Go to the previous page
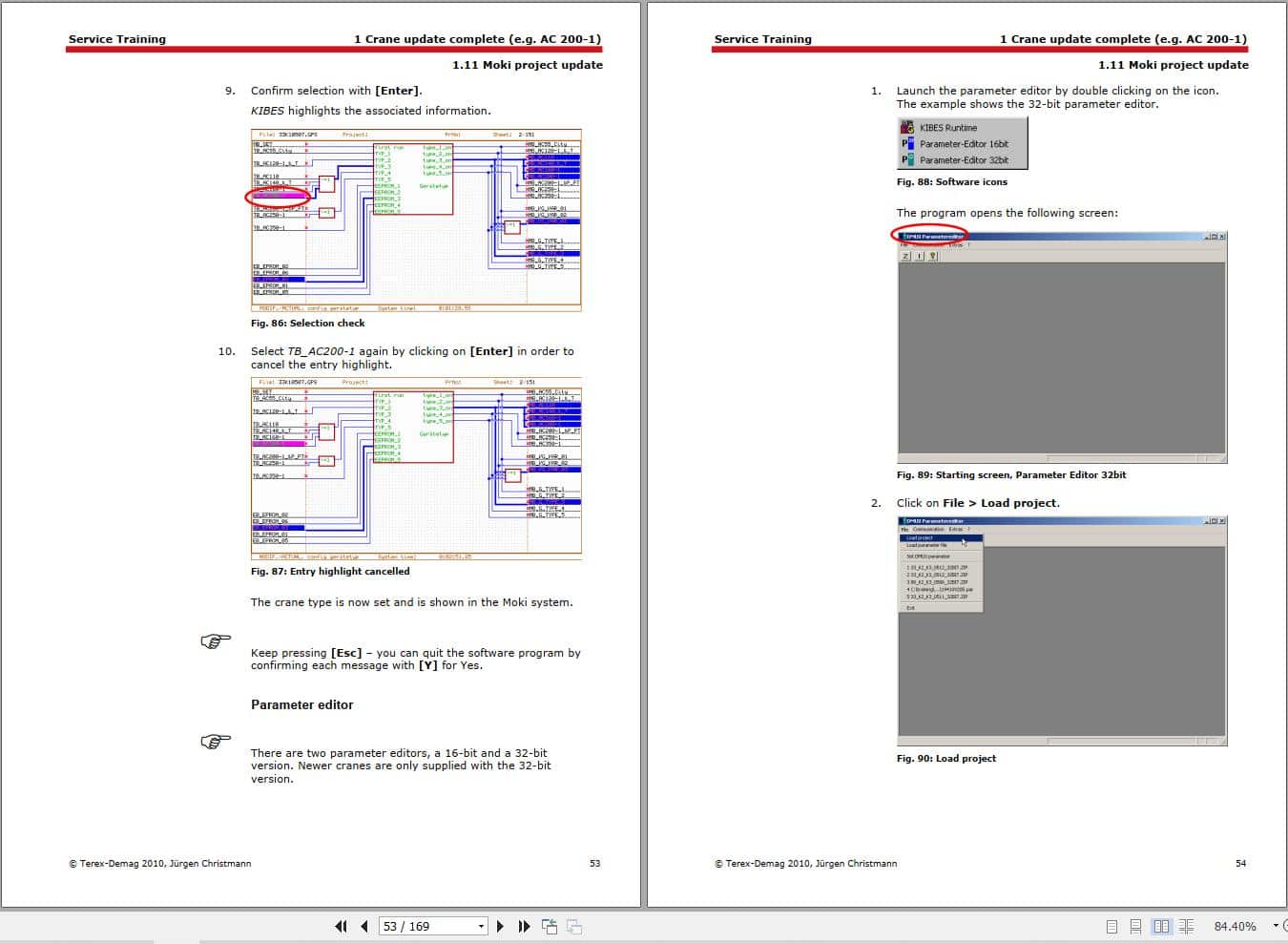Viewport: 1288px width, 944px height. click(x=364, y=926)
